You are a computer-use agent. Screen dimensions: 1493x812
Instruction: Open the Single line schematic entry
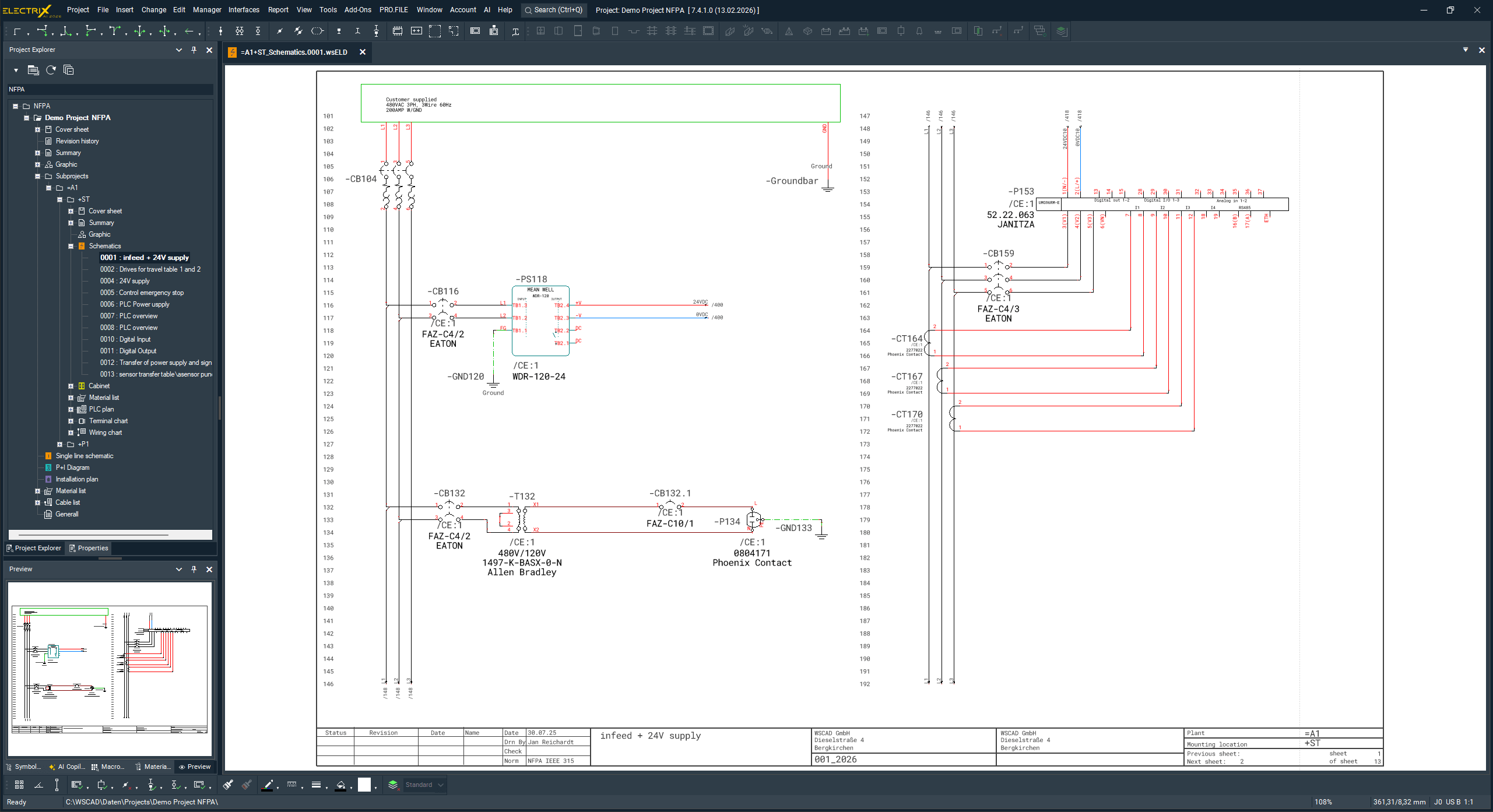coord(85,456)
